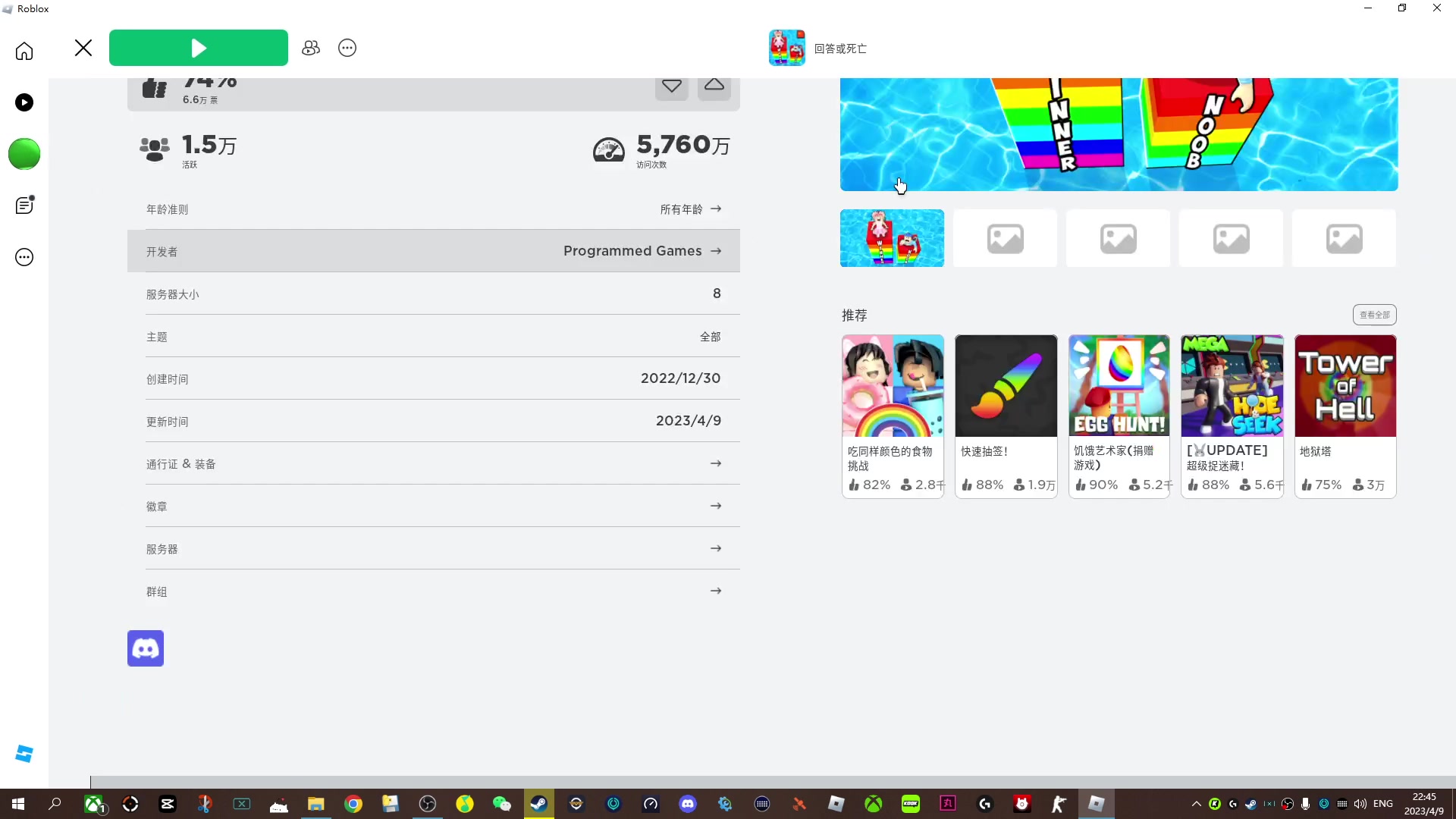Open recommended Egg Hunt 饥饿艺术家 game
The image size is (1456, 819).
tap(1119, 416)
